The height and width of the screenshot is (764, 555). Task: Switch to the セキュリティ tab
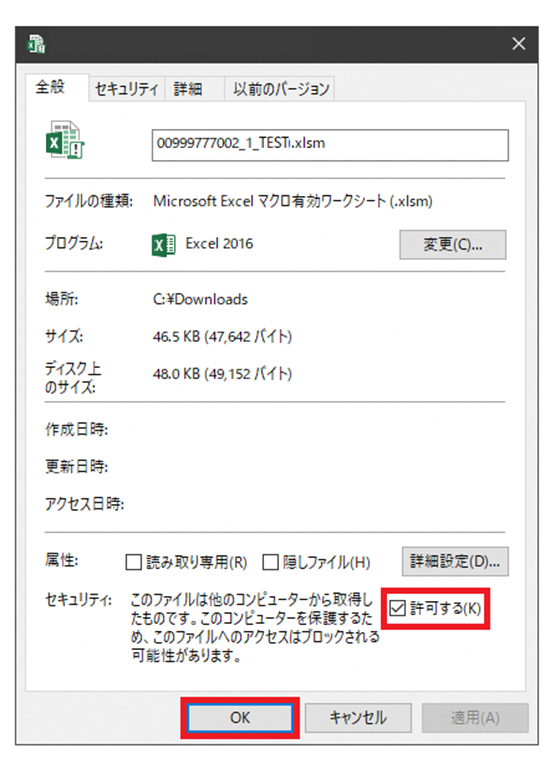(x=127, y=89)
